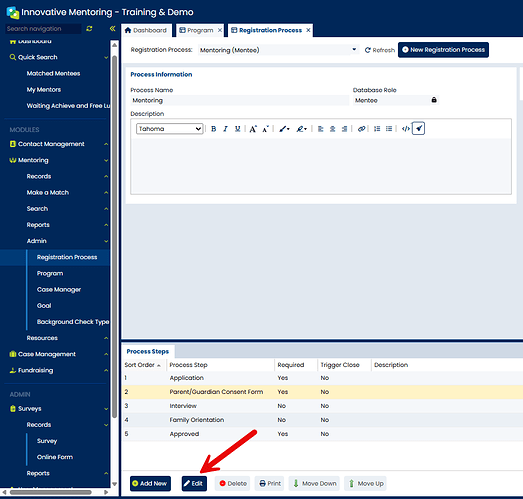Click the underline formatting icon

(x=237, y=129)
